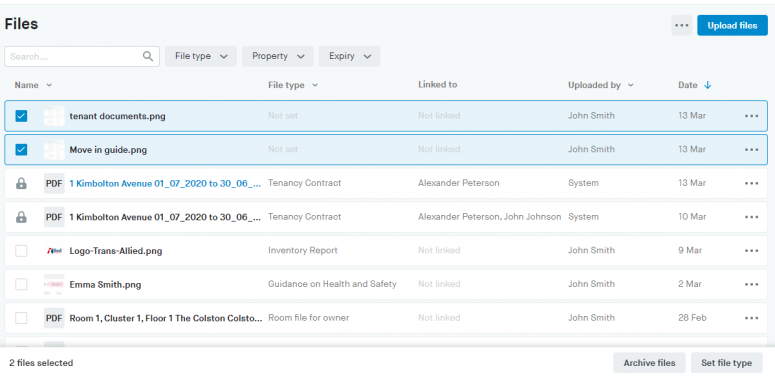Viewport: 775px width, 377px height.
Task: Click Guidance on Health and Safety cell
Action: (x=332, y=284)
